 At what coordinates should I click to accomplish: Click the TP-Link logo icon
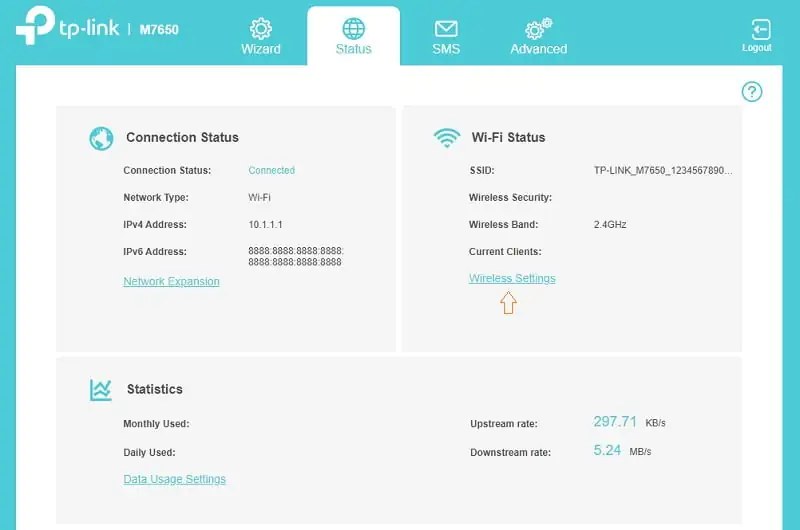[x=35, y=25]
